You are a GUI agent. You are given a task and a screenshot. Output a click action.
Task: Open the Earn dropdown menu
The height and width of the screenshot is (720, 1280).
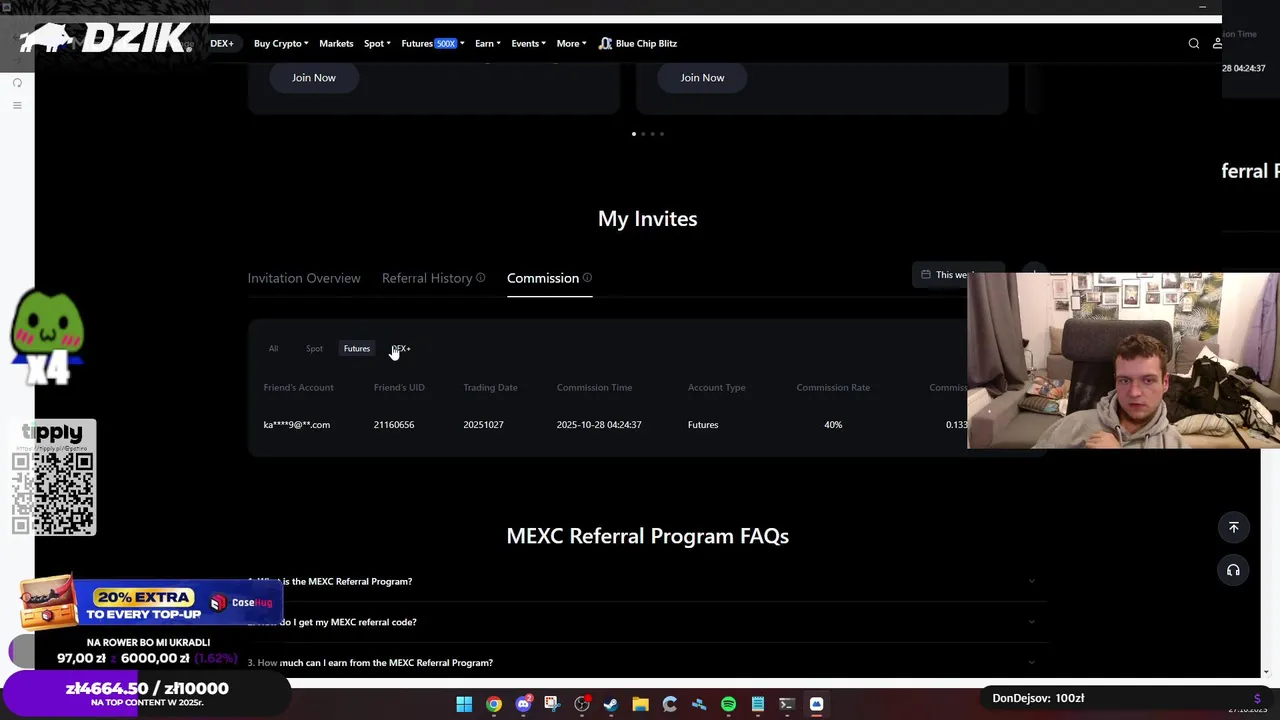[487, 44]
